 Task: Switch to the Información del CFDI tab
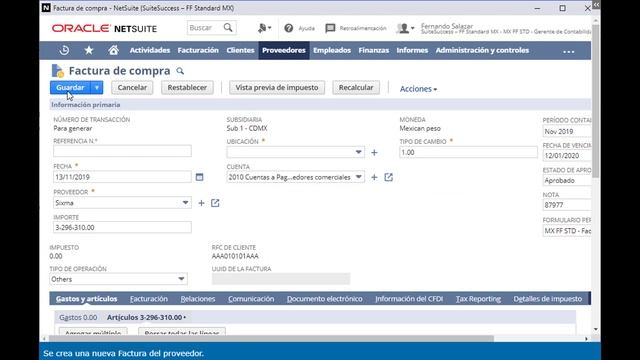[x=409, y=299]
